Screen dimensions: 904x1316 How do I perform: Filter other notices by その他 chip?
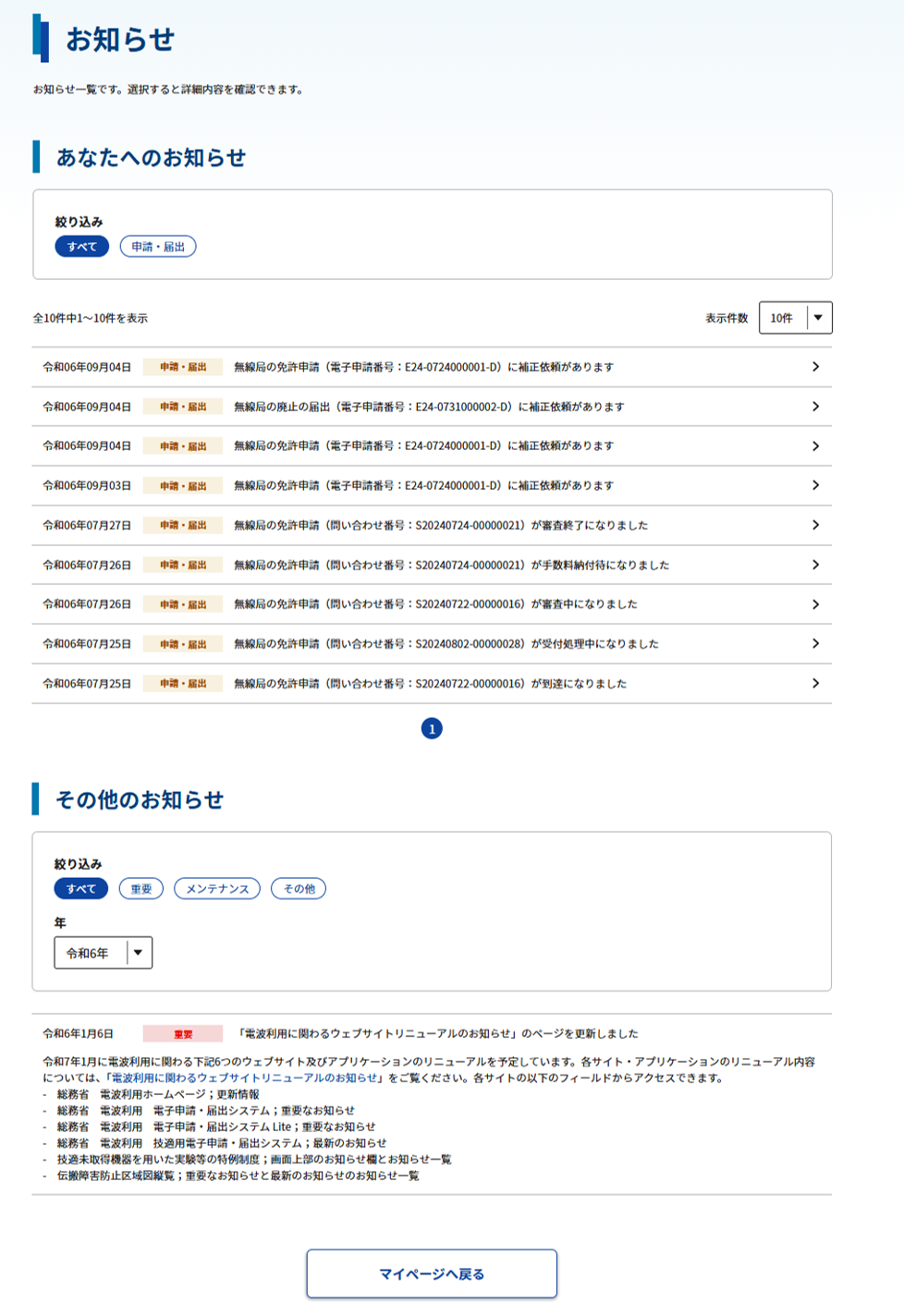(x=299, y=889)
